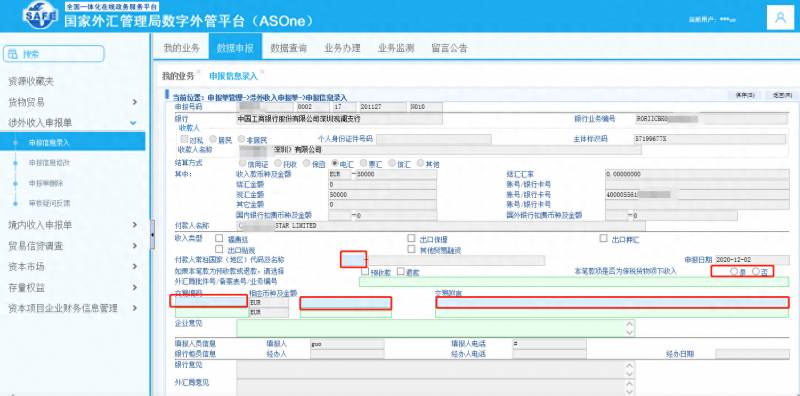800x396 pixels.
Task: Select 否 for bonded goods income
Action: point(756,271)
